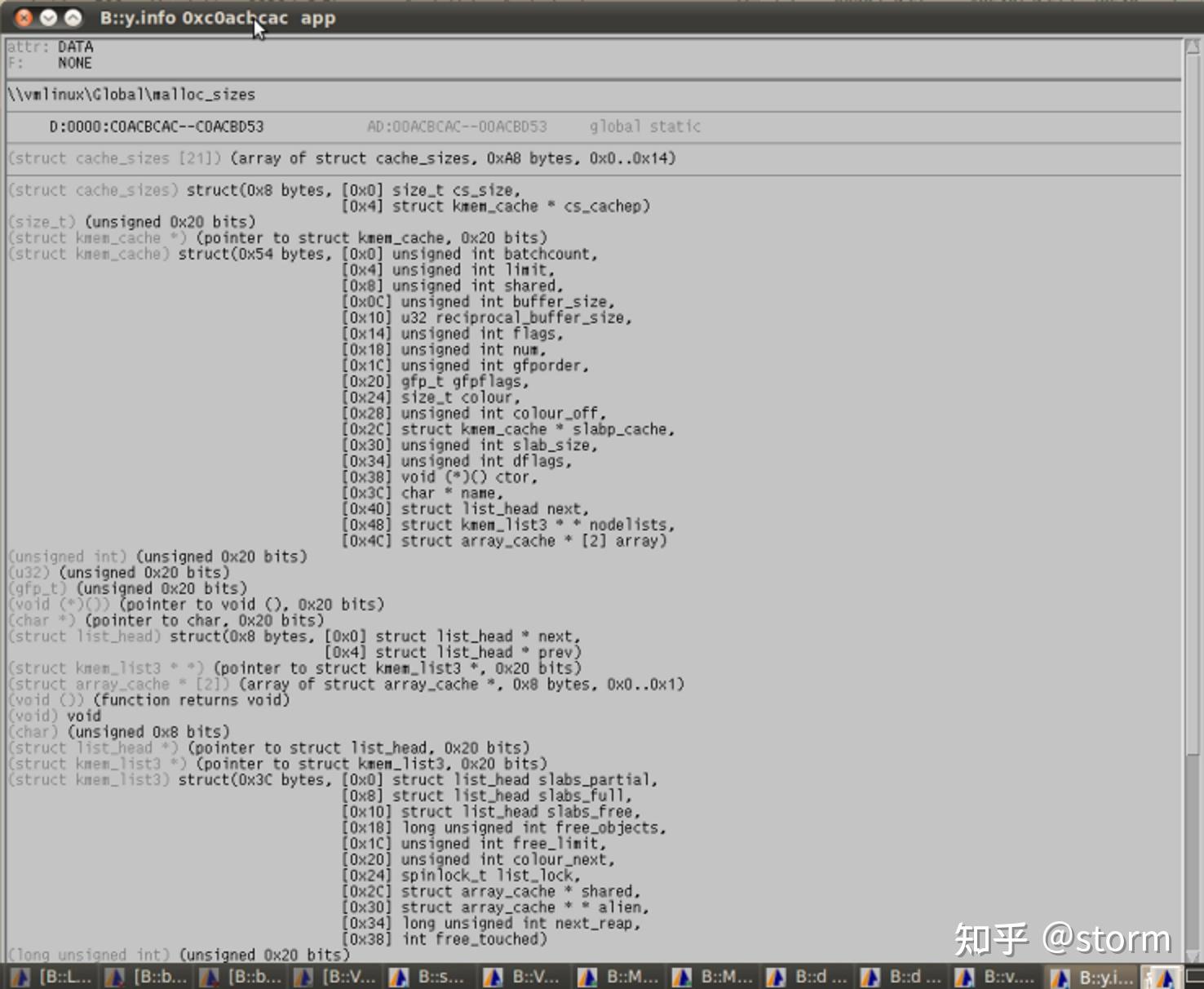Image resolution: width=1204 pixels, height=989 pixels.
Task: Click the 'array of struct array_cache *' line
Action: pos(346,684)
